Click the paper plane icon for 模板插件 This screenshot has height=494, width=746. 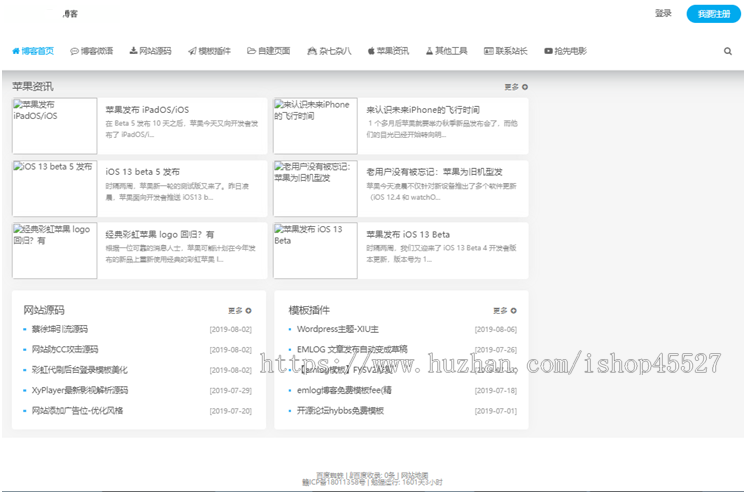192,51
